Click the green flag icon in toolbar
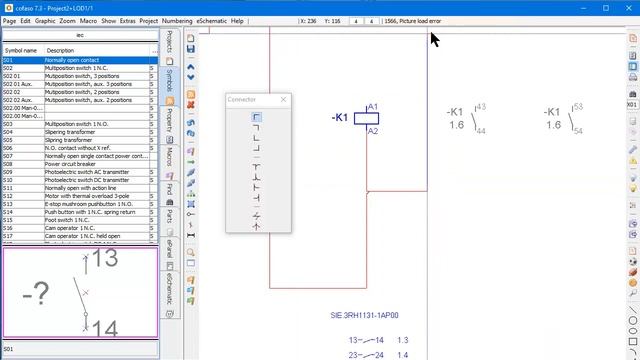Screen dimensions: 640x360 pyautogui.click(x=191, y=301)
